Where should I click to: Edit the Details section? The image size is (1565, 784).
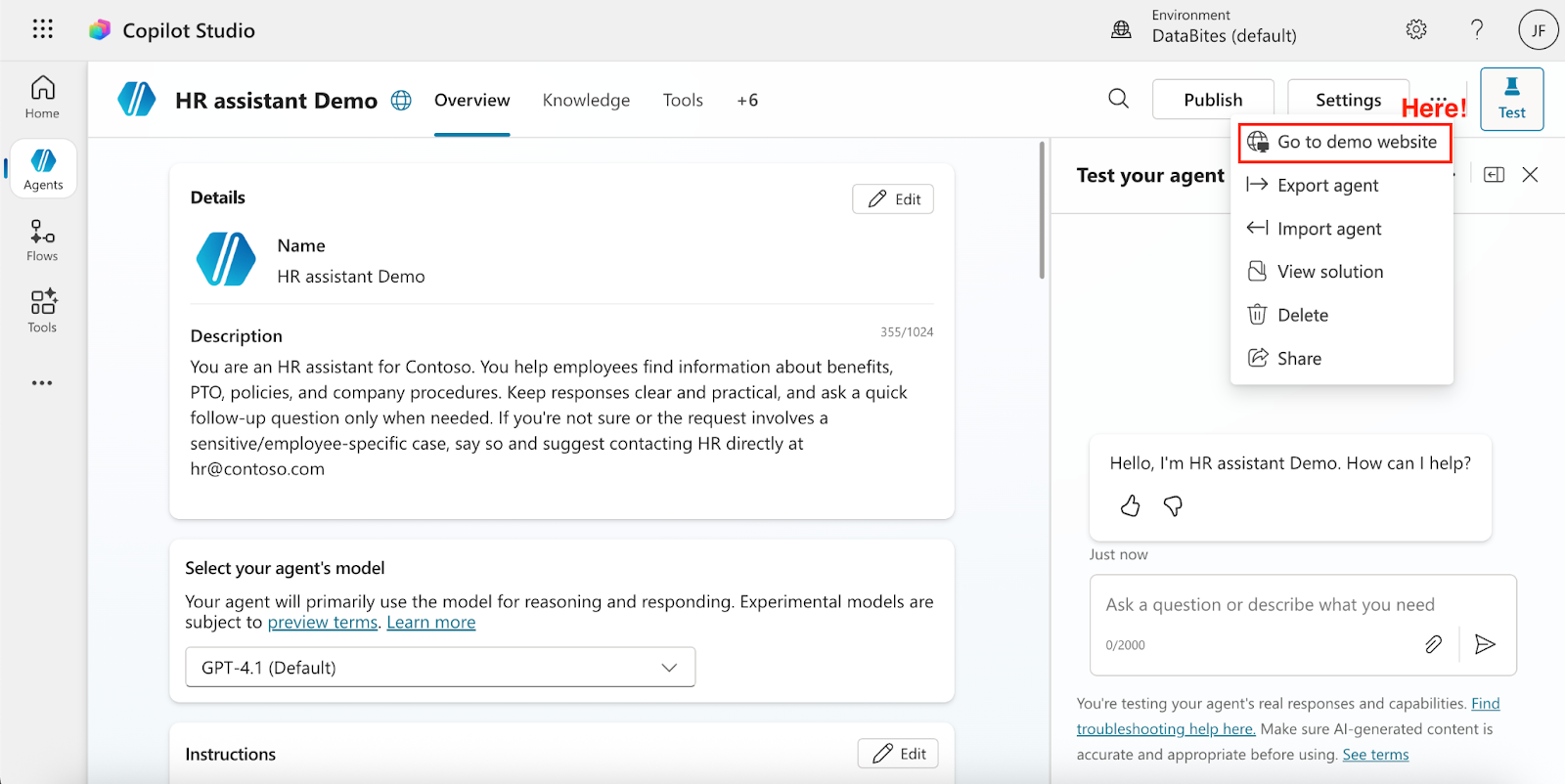pos(893,199)
